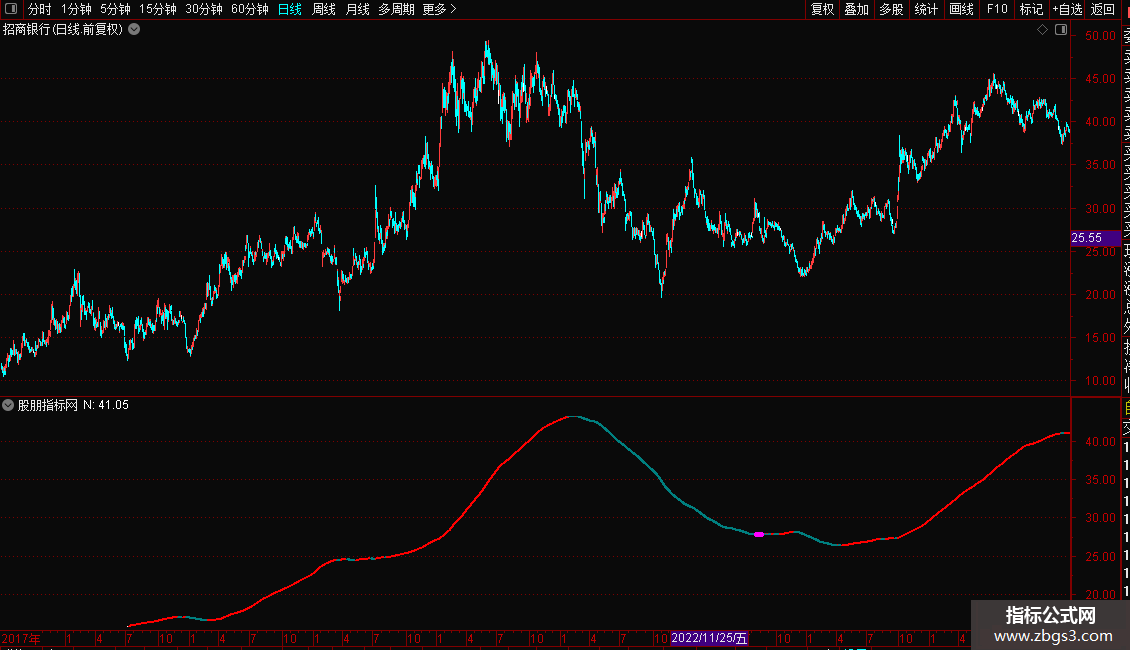Switch to 月线 monthly chart
The image size is (1130, 650).
(x=357, y=9)
